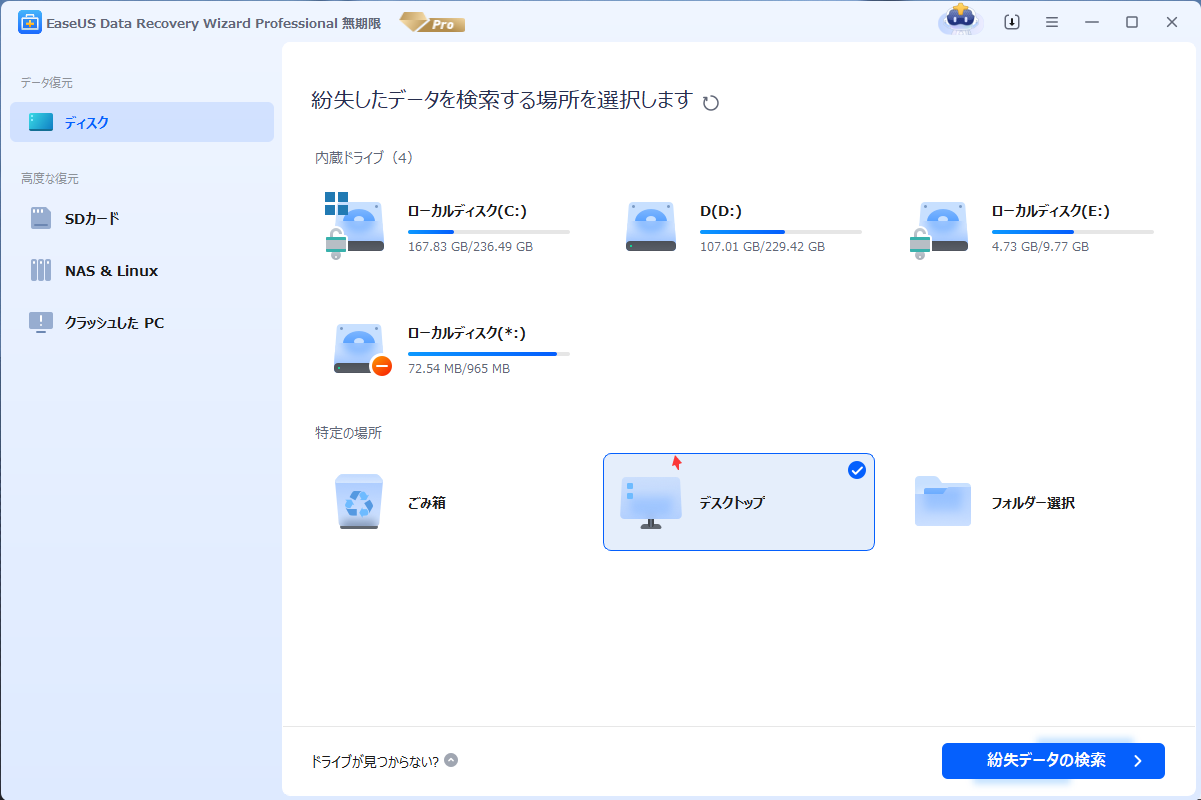The width and height of the screenshot is (1201, 800).
Task: Click the arrow on 紛失データの検索 button
Action: (x=1137, y=761)
